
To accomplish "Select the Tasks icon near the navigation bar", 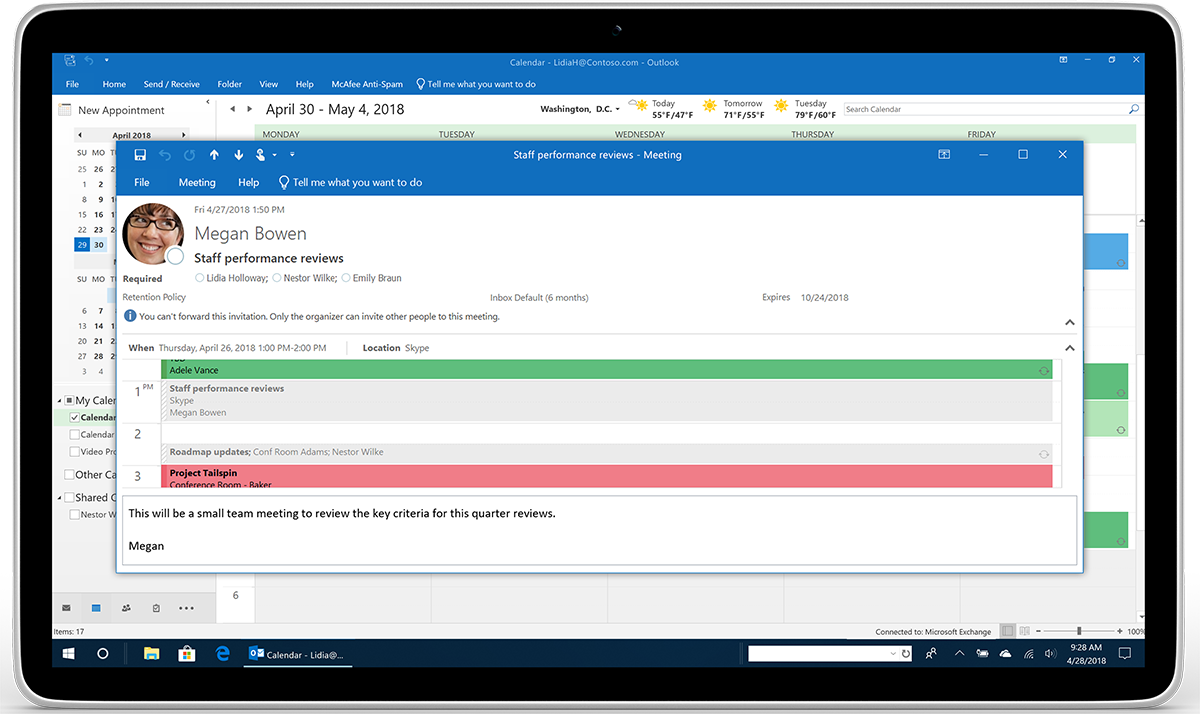I will click(156, 607).
